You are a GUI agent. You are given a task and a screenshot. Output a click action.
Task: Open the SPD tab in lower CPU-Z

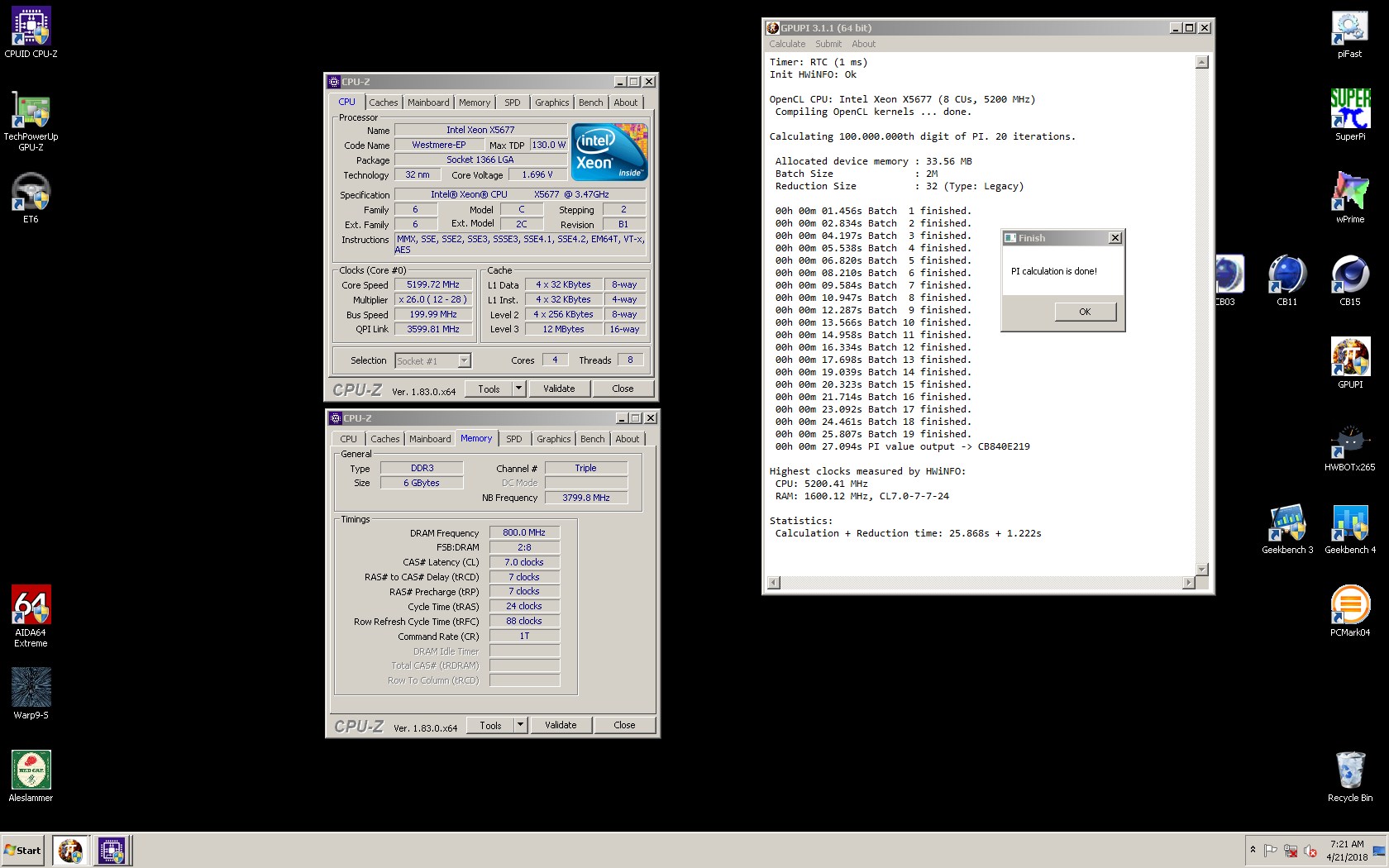pyautogui.click(x=514, y=439)
